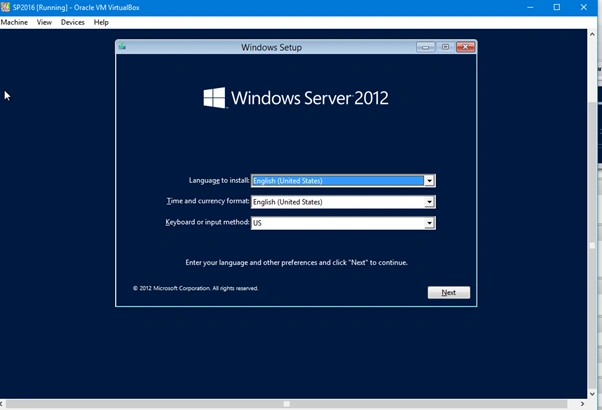
Task: Expand the Keyboard or input method dropdown arrow
Action: [429, 223]
